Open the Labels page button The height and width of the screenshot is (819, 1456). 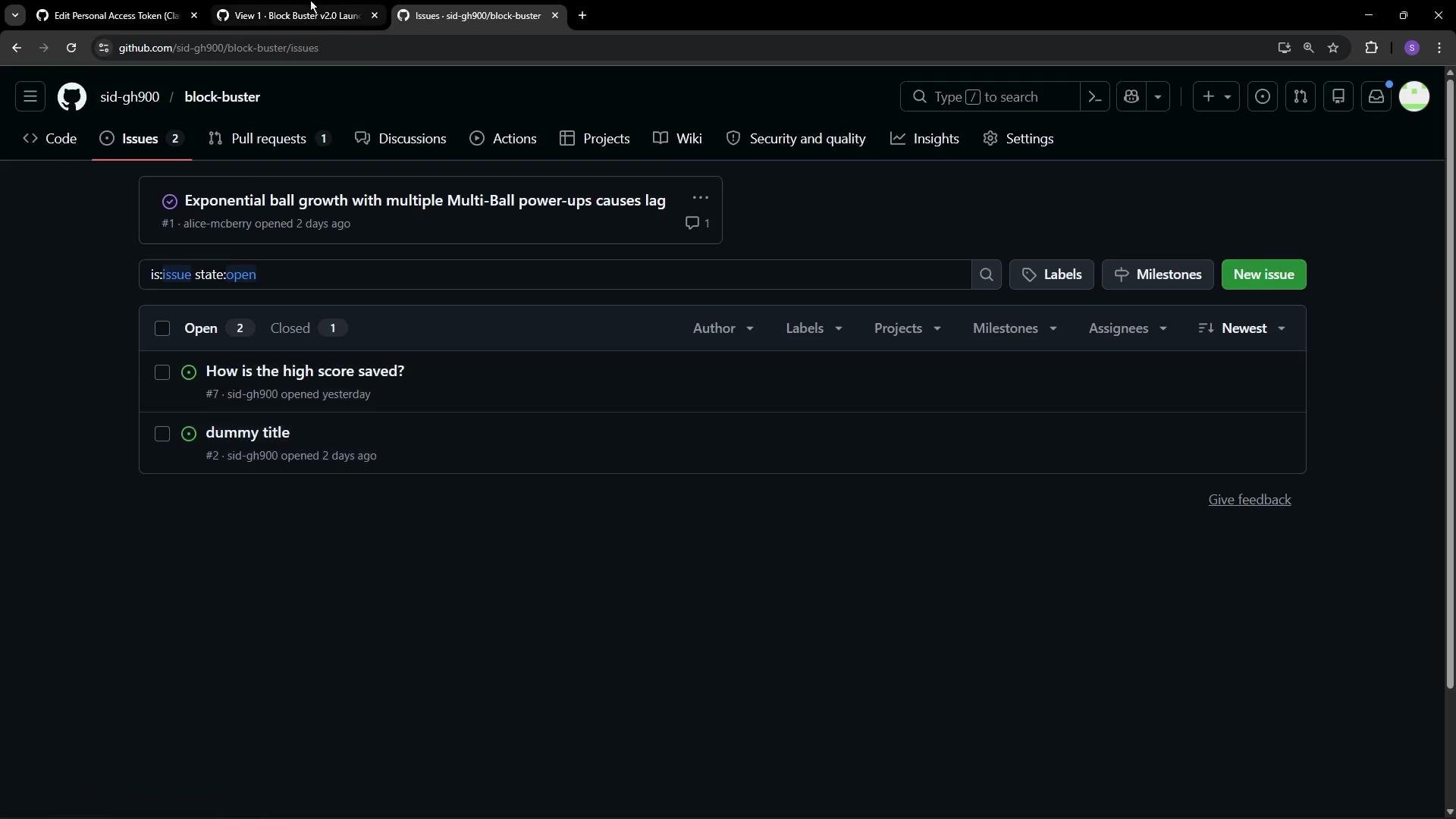(1052, 275)
